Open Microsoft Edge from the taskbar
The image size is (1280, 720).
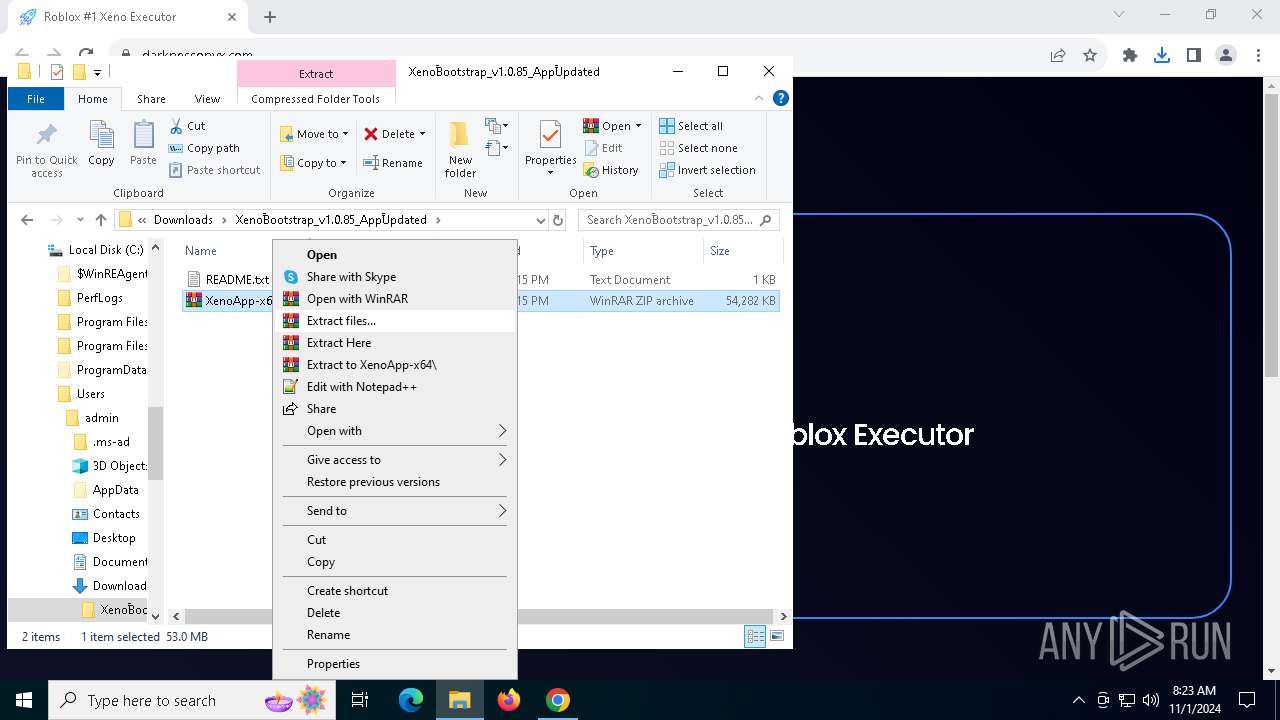pos(411,700)
